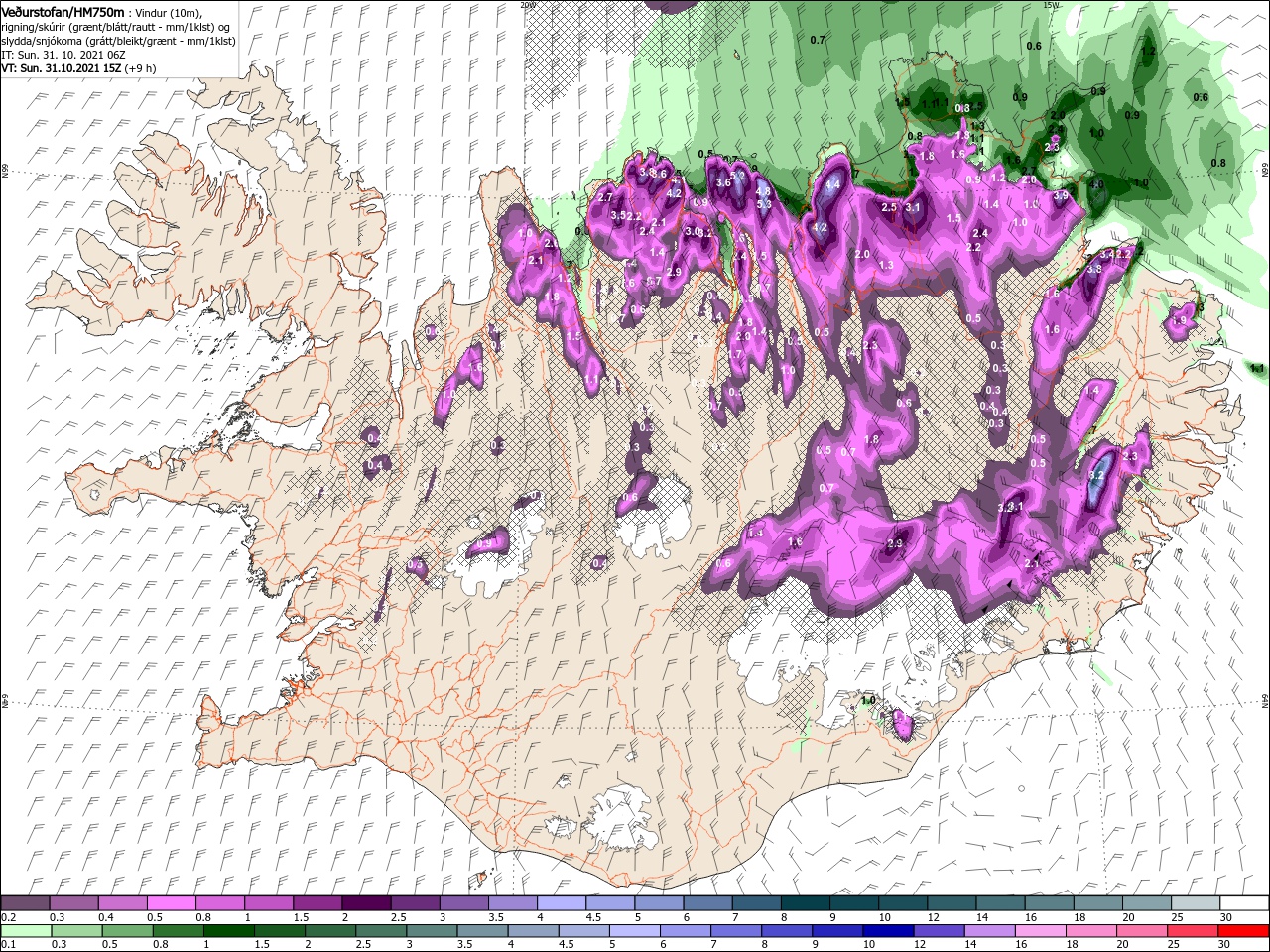
Task: Click the "18" label on the upper scale
Action: (1078, 917)
